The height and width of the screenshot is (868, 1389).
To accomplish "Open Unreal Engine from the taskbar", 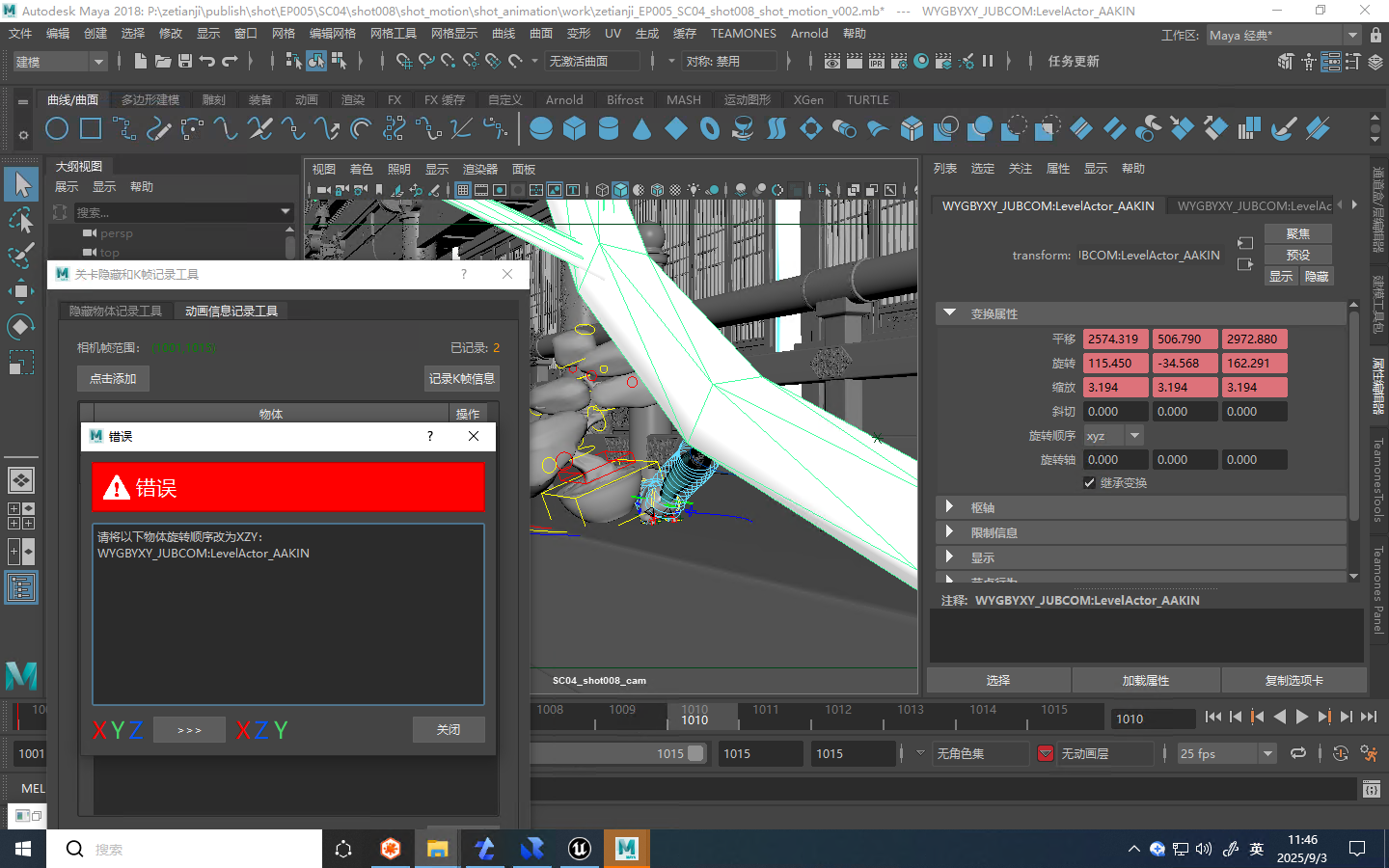I will tap(580, 849).
